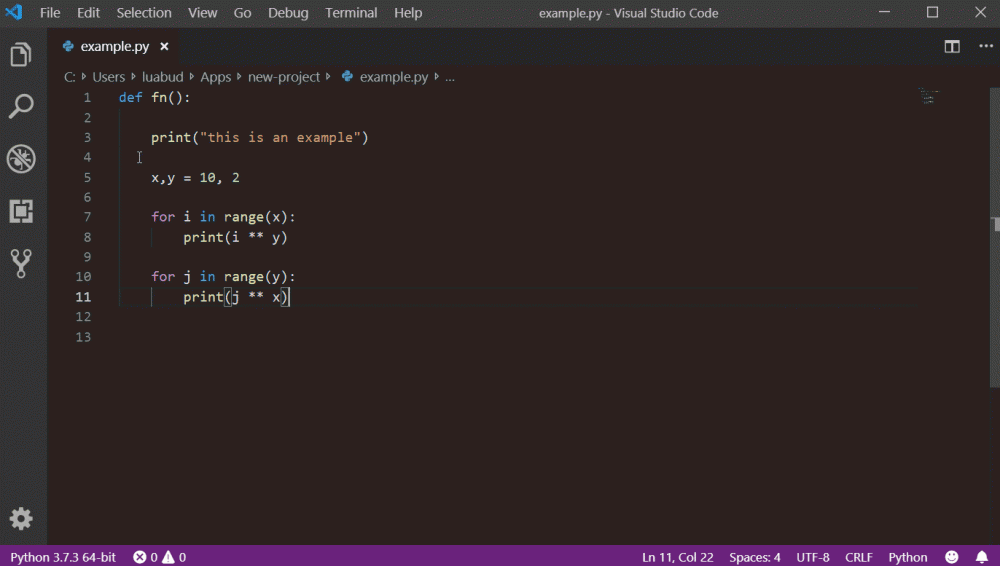Viewport: 1000px width, 566px height.
Task: Click the errors count indicator
Action: coord(145,557)
